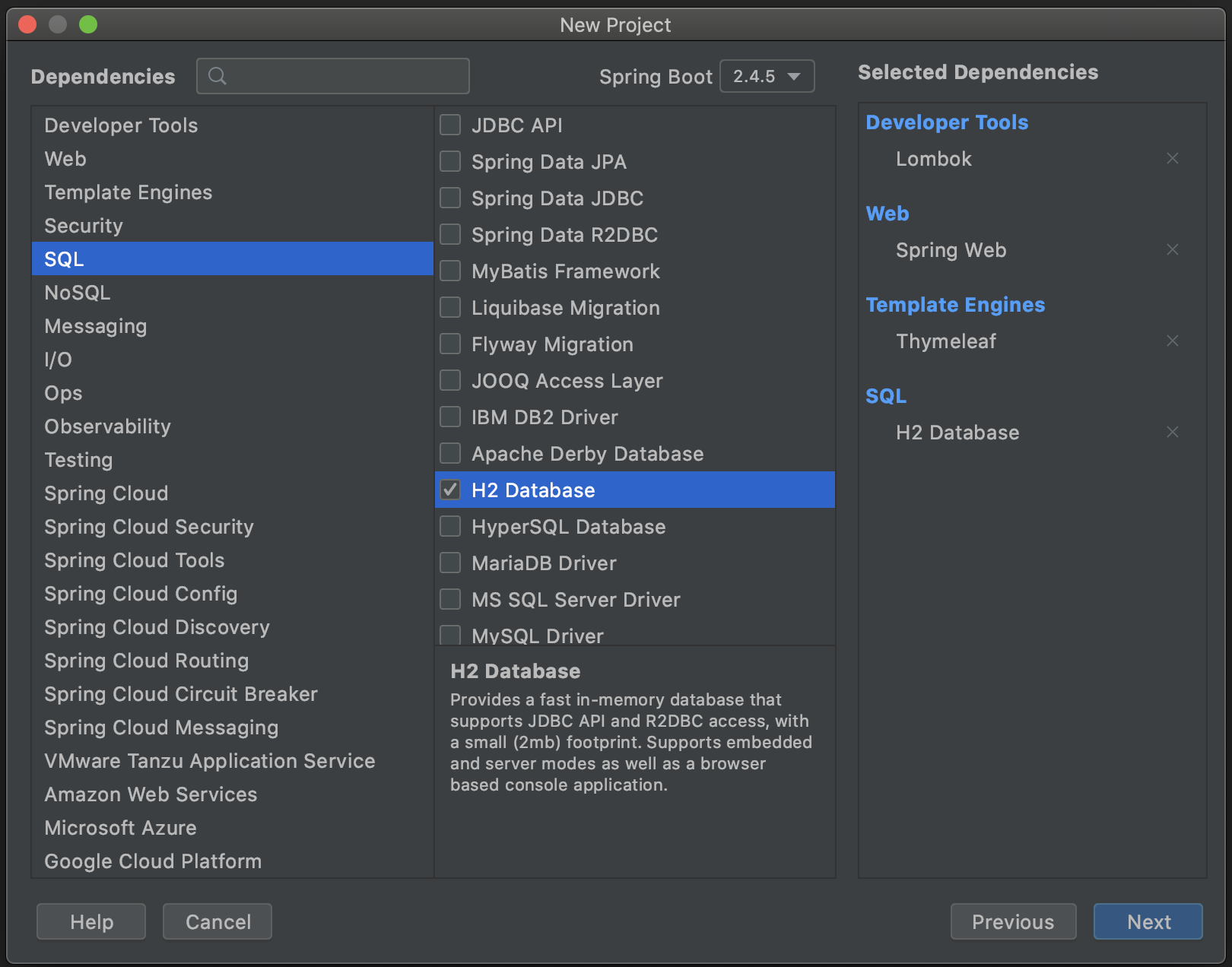The image size is (1232, 967).
Task: Tick MS SQL Server Driver
Action: [450, 599]
